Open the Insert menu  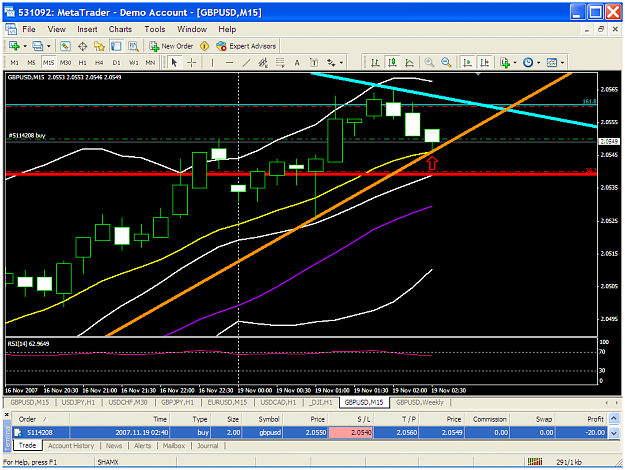click(87, 29)
